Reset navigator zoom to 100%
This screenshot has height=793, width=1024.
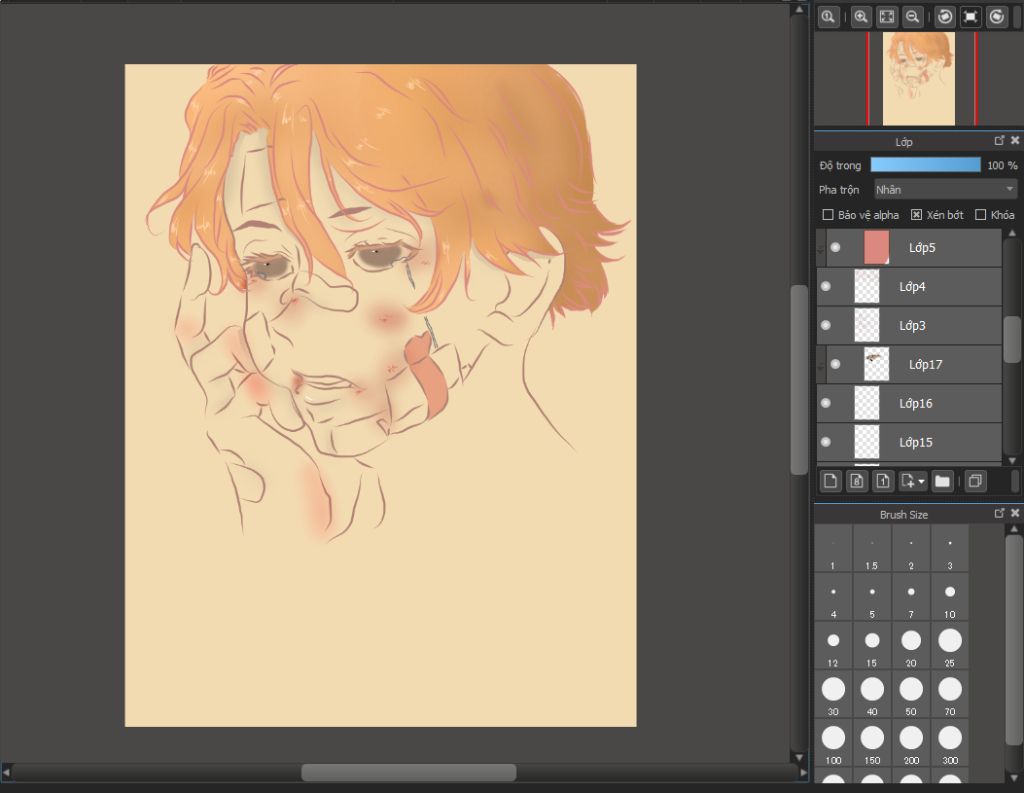click(828, 17)
